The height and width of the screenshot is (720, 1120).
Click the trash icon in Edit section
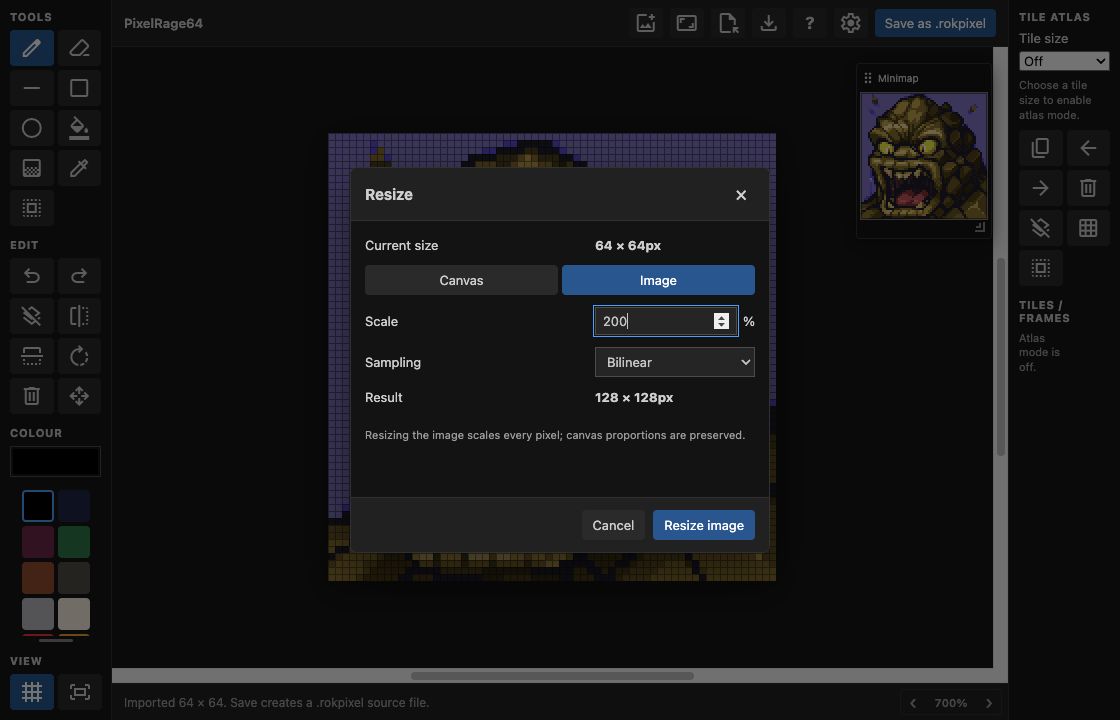point(31,396)
